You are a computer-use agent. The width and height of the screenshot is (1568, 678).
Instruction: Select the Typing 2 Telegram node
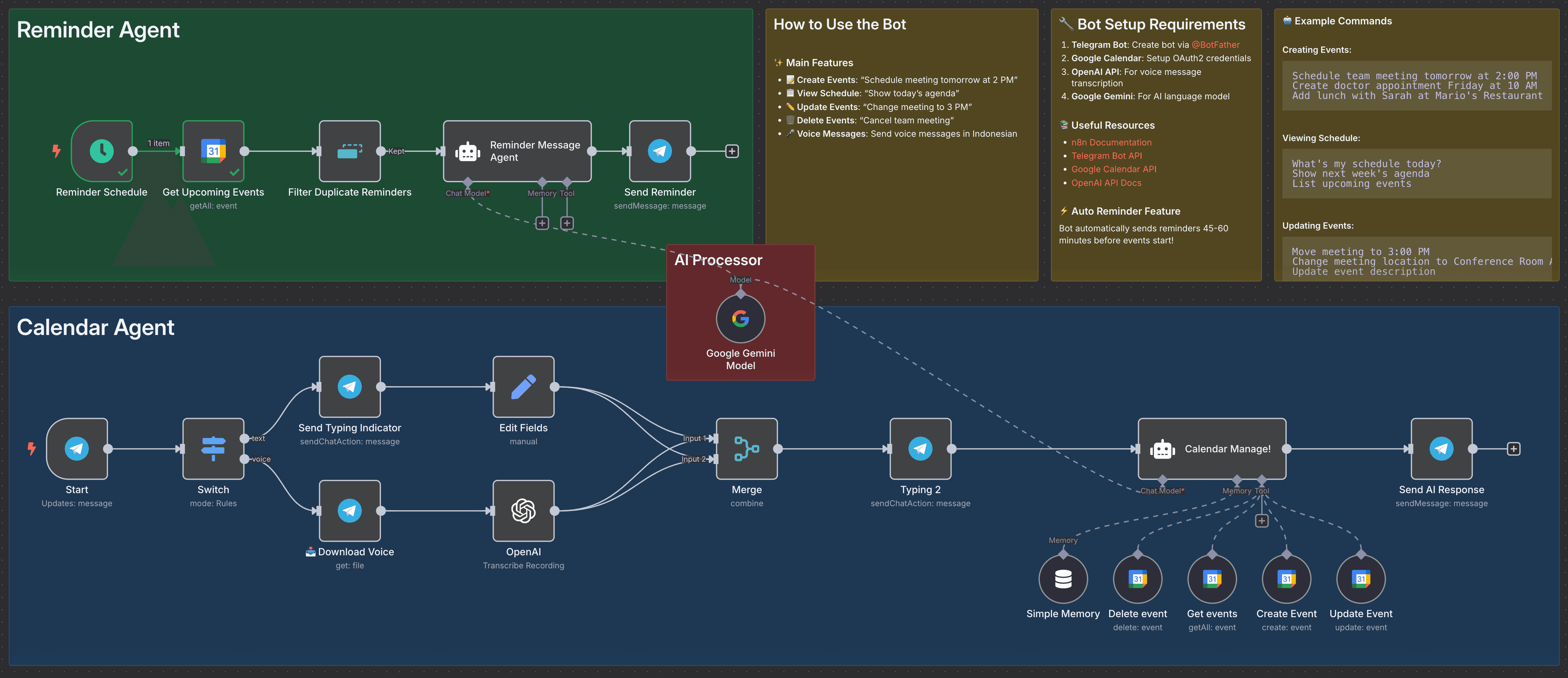pos(920,449)
